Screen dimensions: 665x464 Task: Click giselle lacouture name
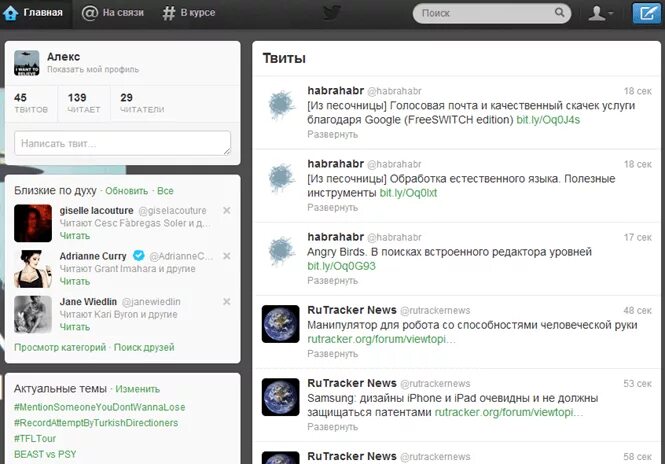96,210
